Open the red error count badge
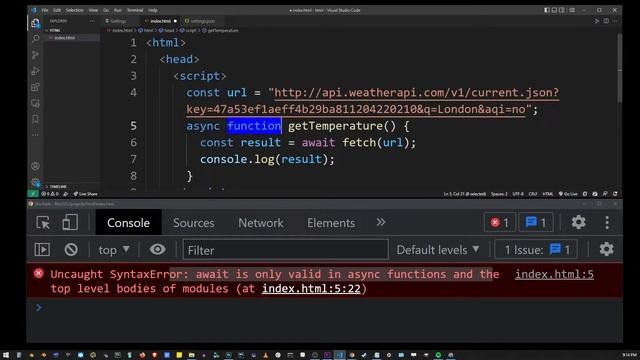The width and height of the screenshot is (640, 360). point(500,222)
